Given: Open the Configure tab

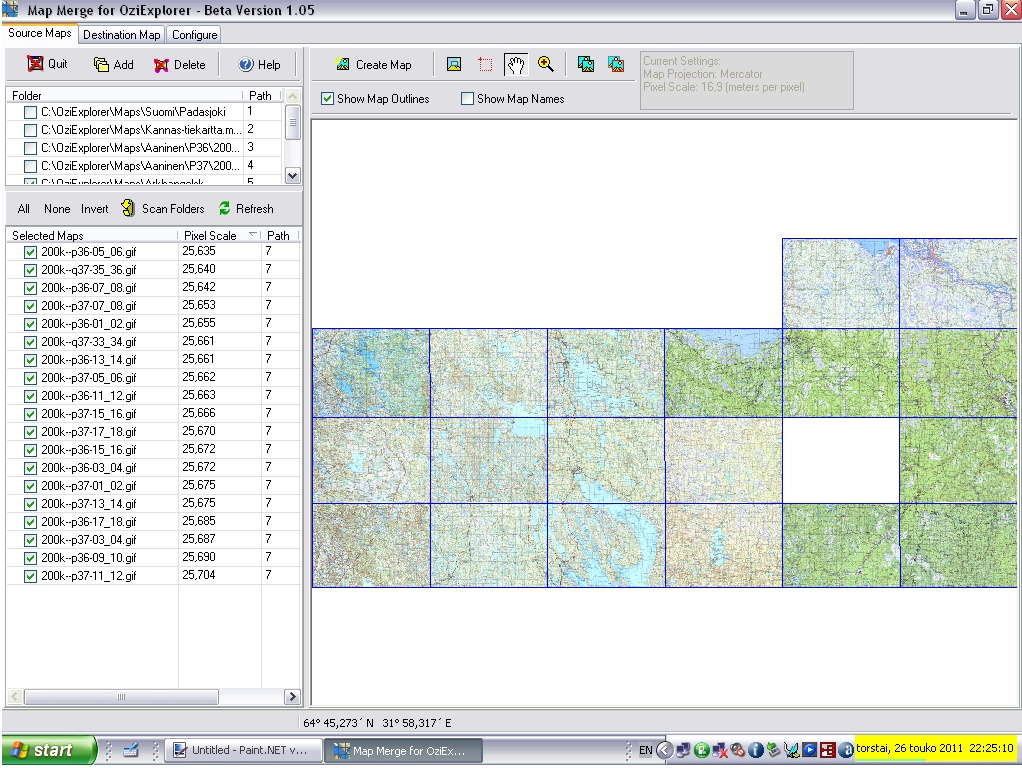Looking at the screenshot, I should (x=194, y=35).
